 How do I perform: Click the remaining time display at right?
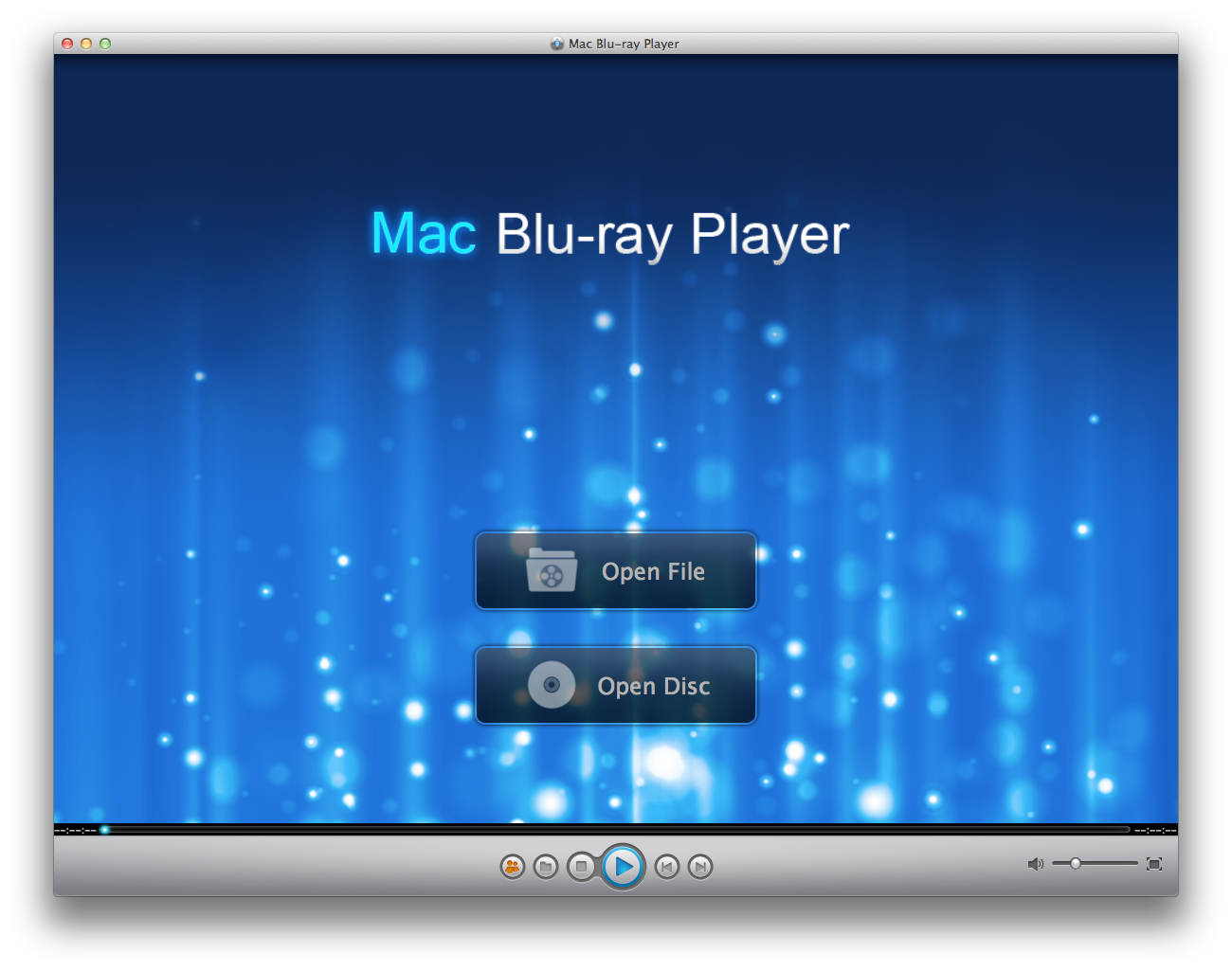1155,831
